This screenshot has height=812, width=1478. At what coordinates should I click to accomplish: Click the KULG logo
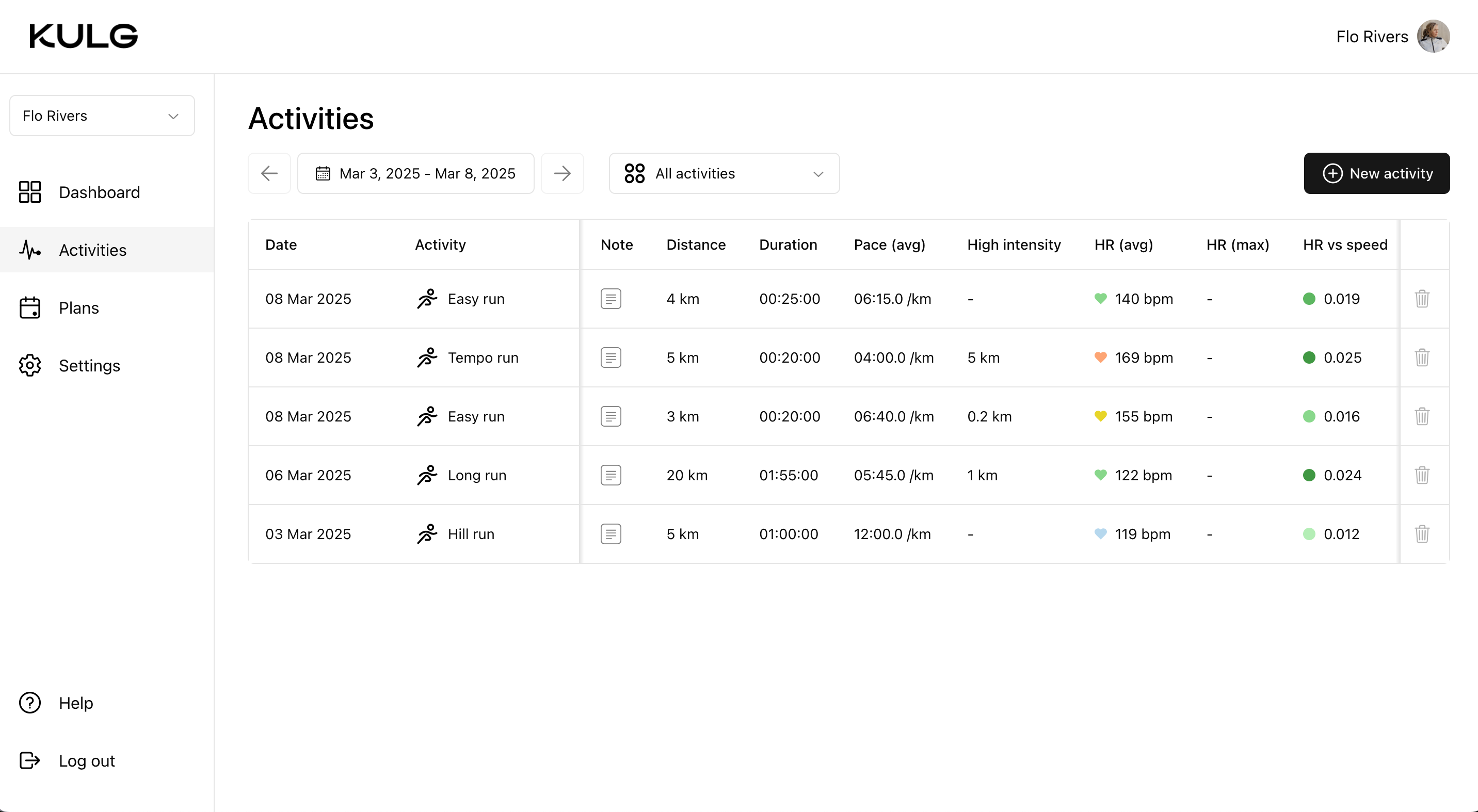(x=84, y=36)
